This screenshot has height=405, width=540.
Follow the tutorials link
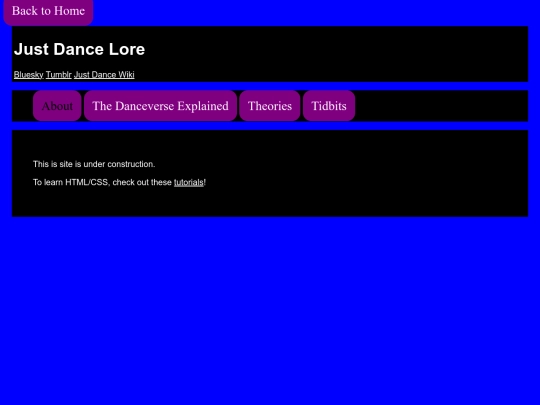189,183
